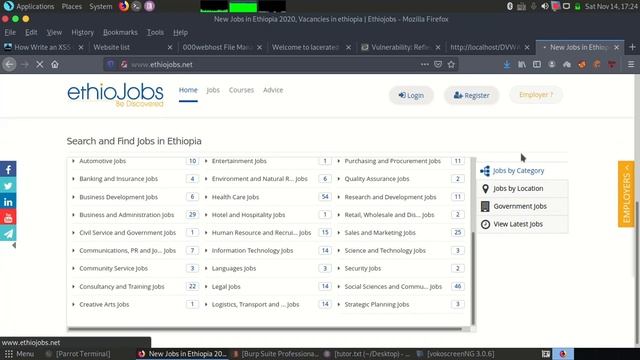Collapse social sidebar arrow

coord(14,245)
